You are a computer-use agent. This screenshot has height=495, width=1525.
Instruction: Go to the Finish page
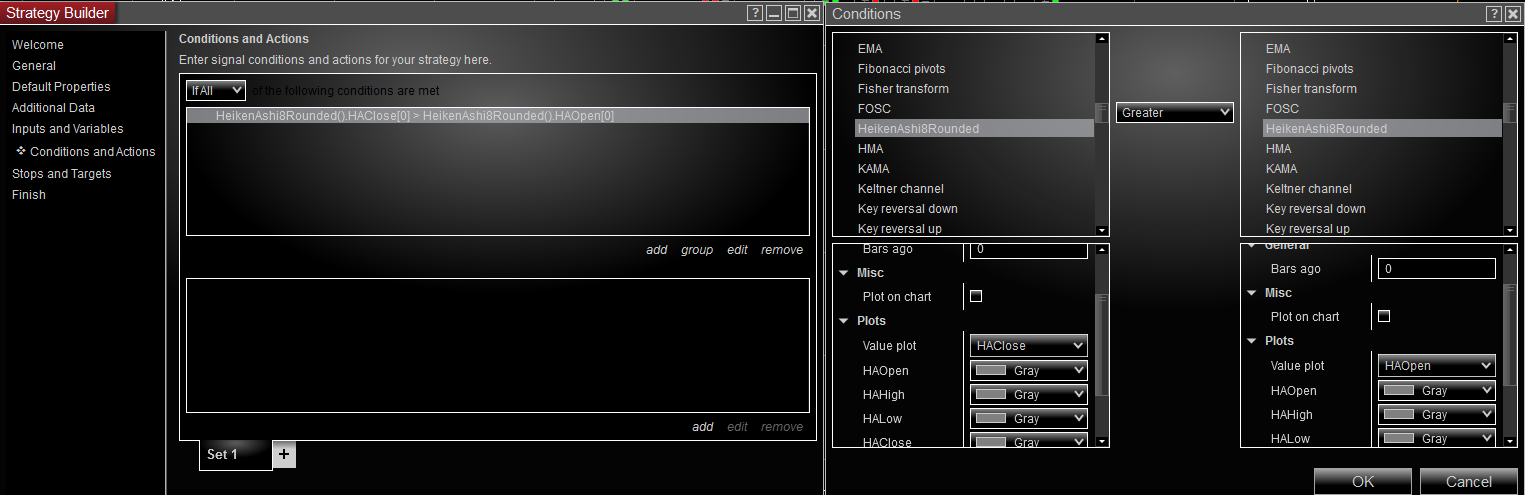(x=29, y=195)
